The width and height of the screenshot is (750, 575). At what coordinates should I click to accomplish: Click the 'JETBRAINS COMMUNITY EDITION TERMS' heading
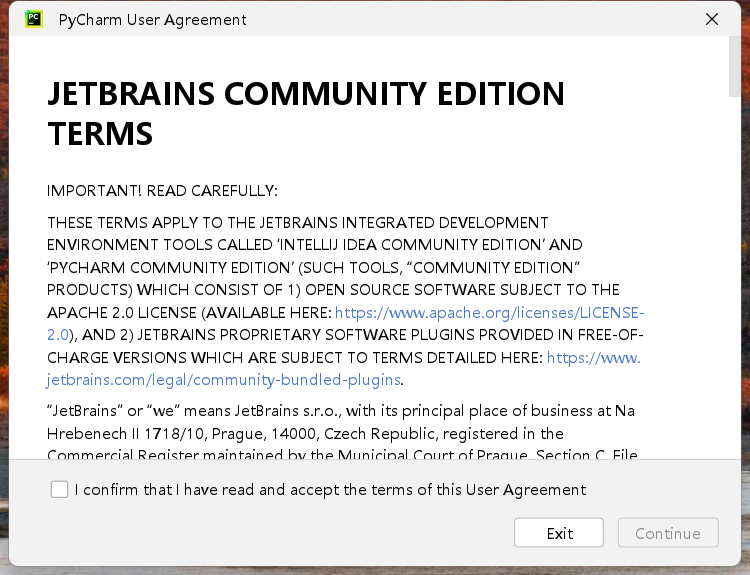point(306,113)
